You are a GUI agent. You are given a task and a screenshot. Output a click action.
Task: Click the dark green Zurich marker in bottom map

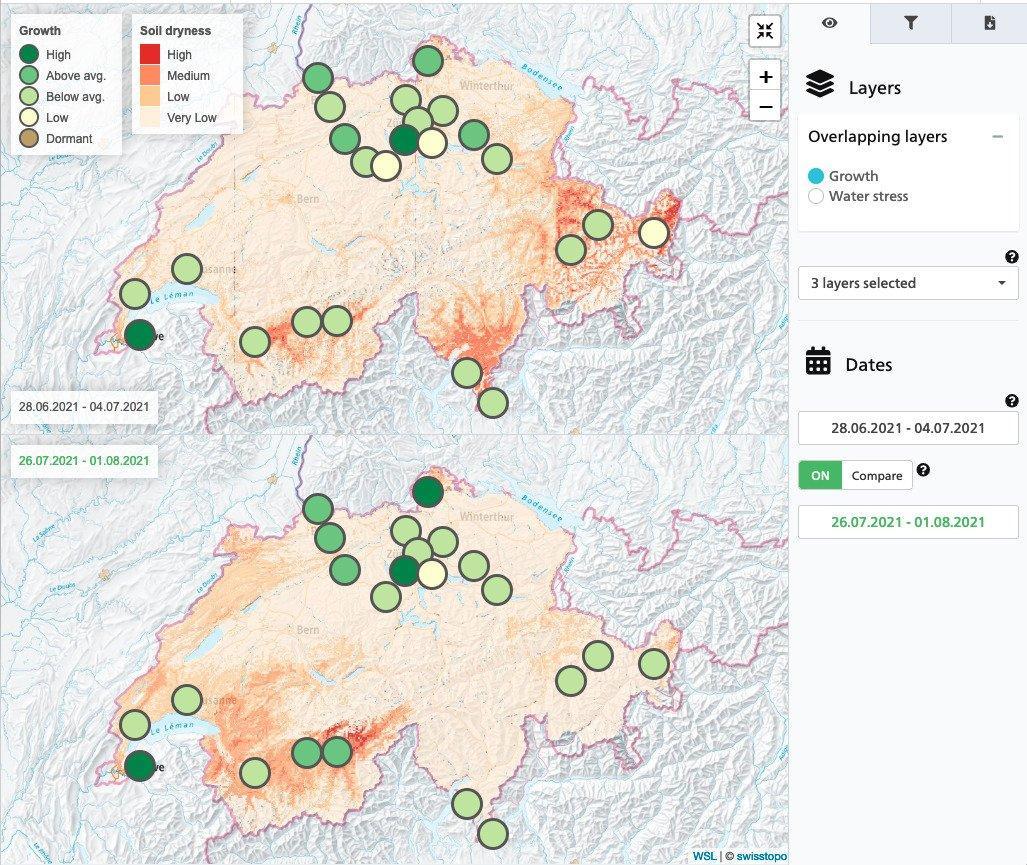pos(405,571)
